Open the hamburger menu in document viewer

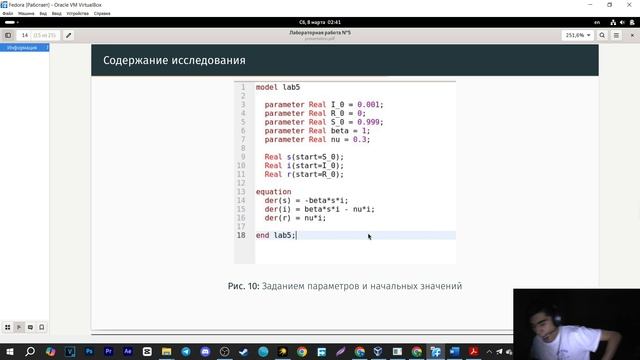tap(616, 36)
